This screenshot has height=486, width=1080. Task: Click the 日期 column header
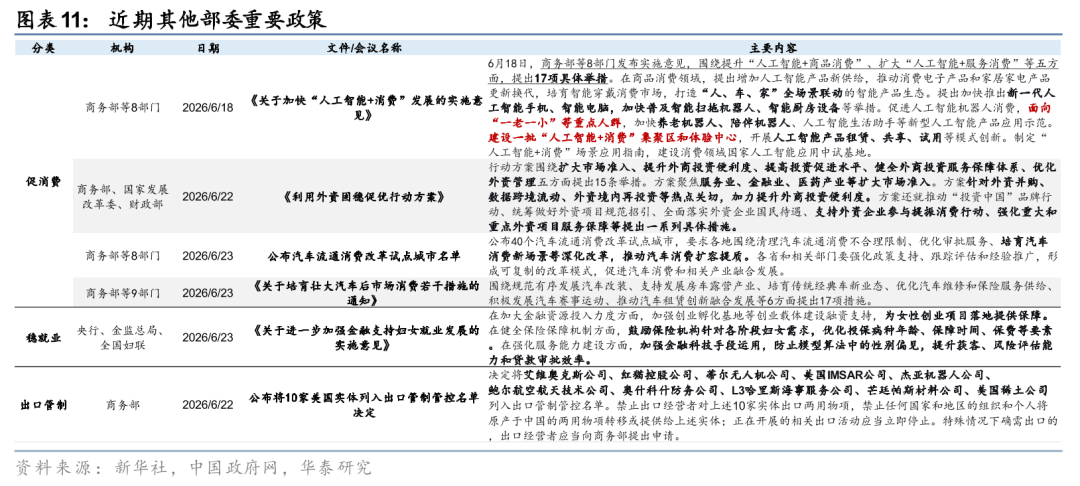[x=207, y=48]
